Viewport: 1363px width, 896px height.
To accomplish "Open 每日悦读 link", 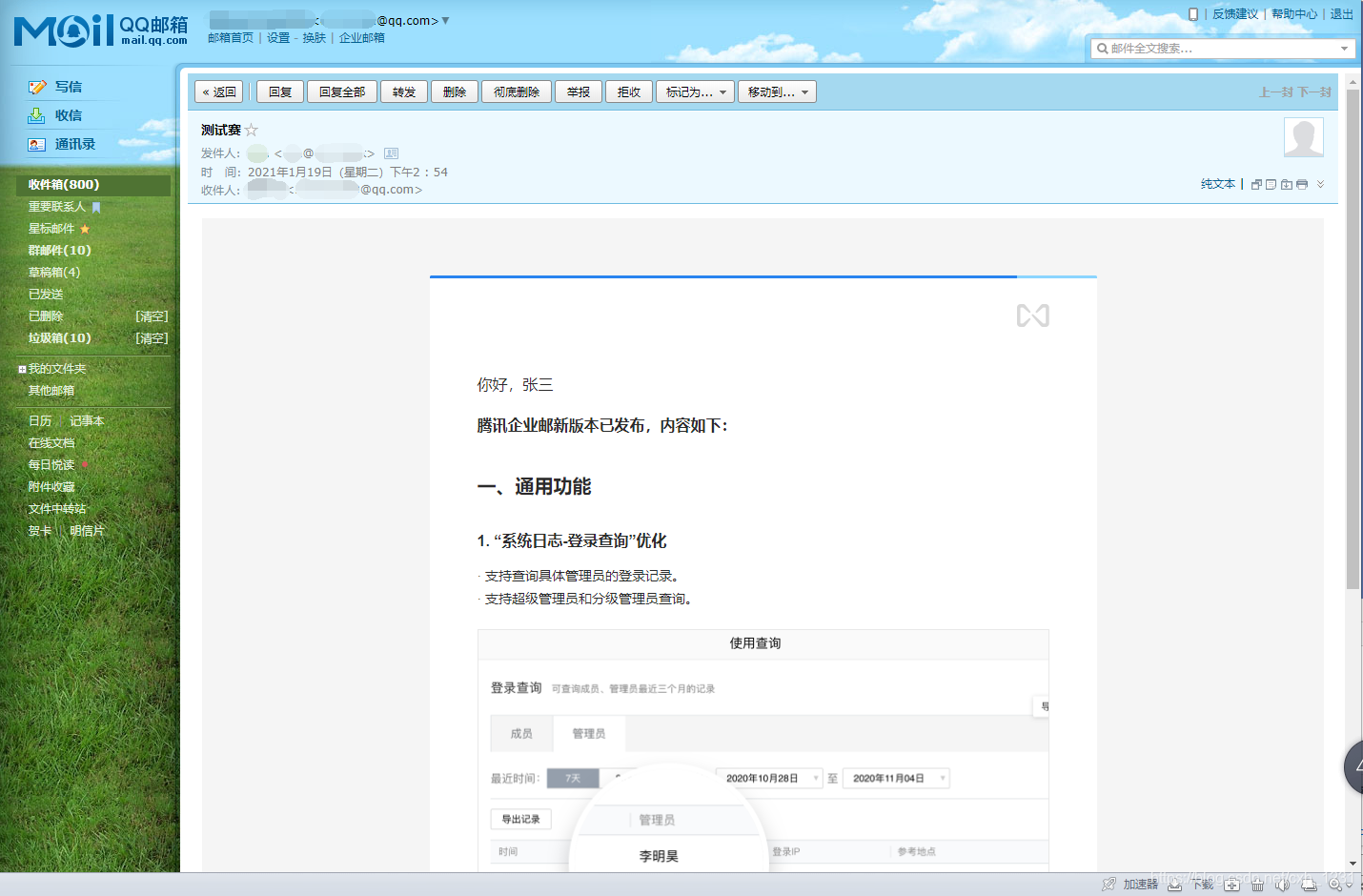I will pyautogui.click(x=51, y=465).
